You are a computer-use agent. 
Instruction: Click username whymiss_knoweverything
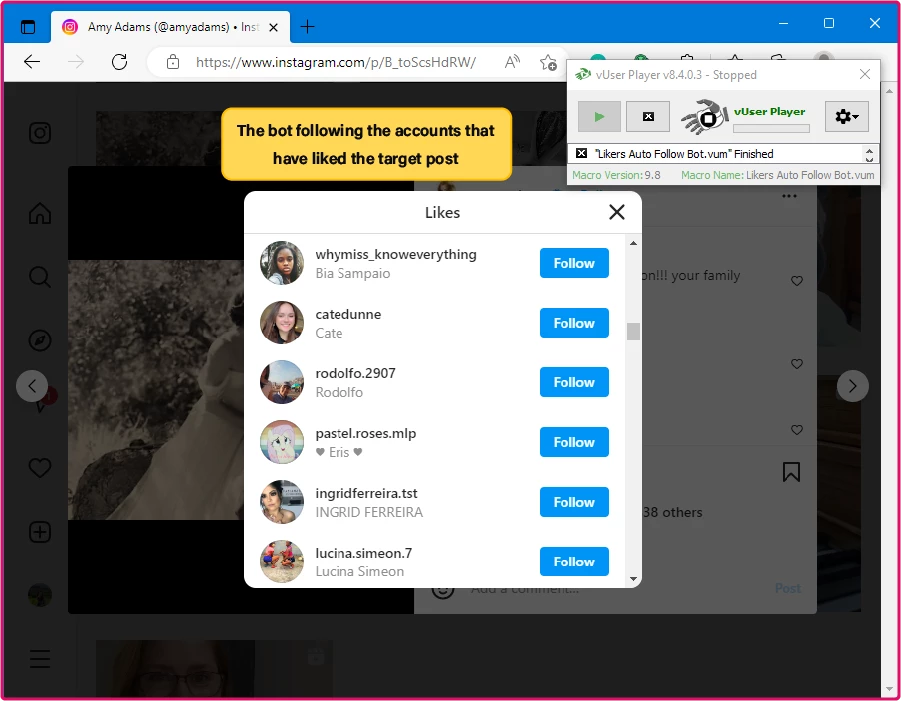tap(396, 255)
